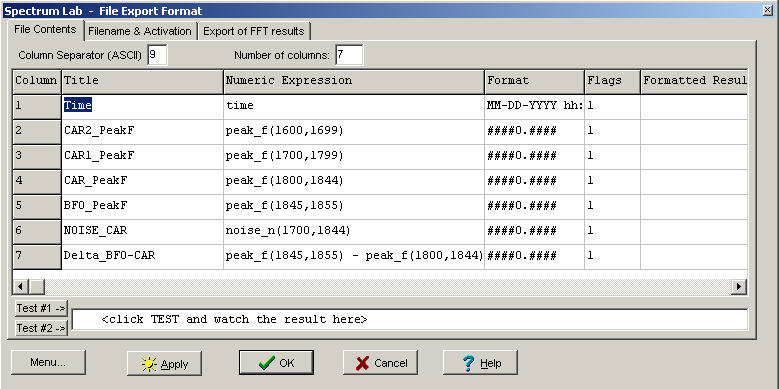Click the Title column header
This screenshot has height=389, width=779.
143,81
